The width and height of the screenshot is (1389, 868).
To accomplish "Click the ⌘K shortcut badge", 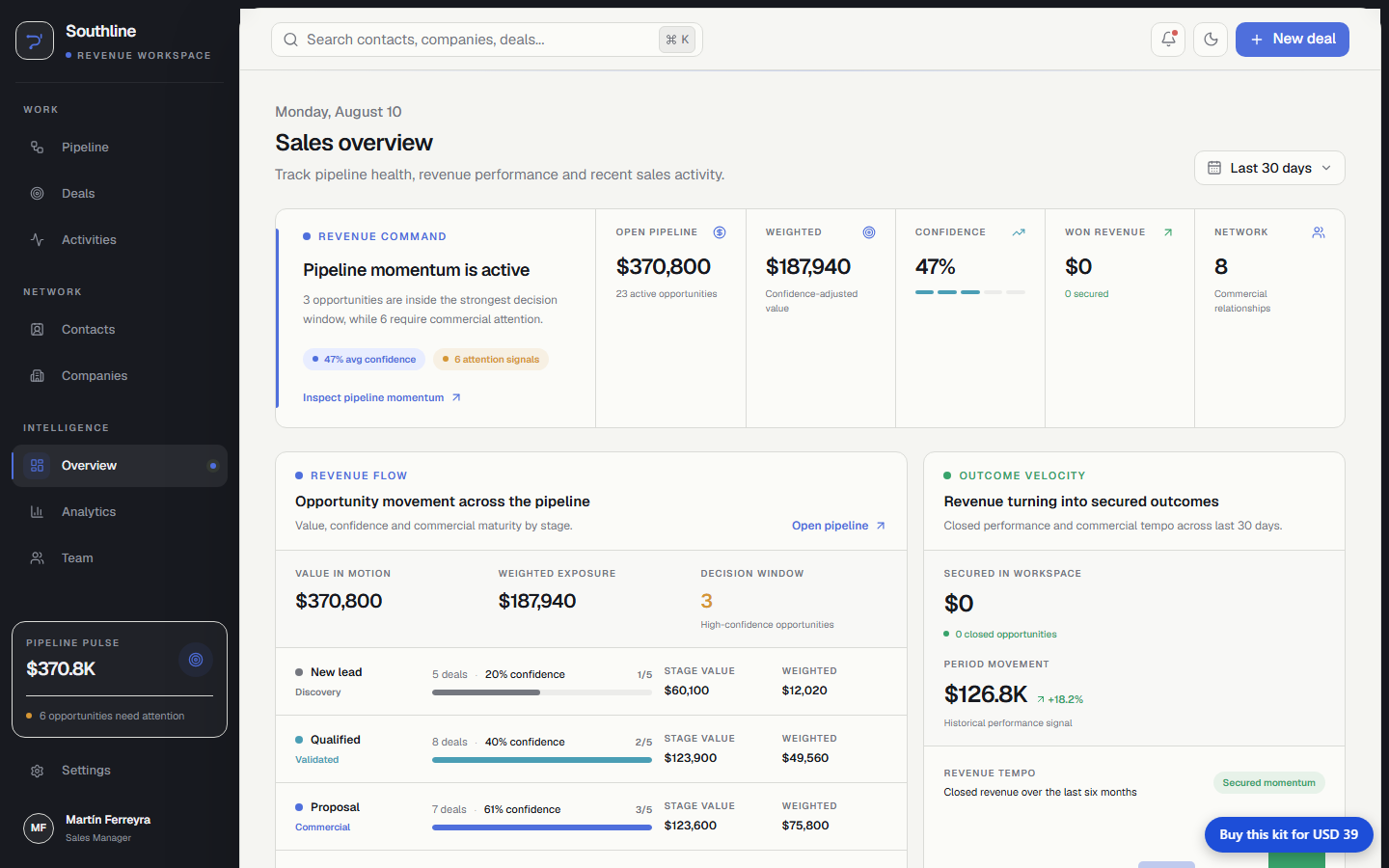I will pos(677,40).
